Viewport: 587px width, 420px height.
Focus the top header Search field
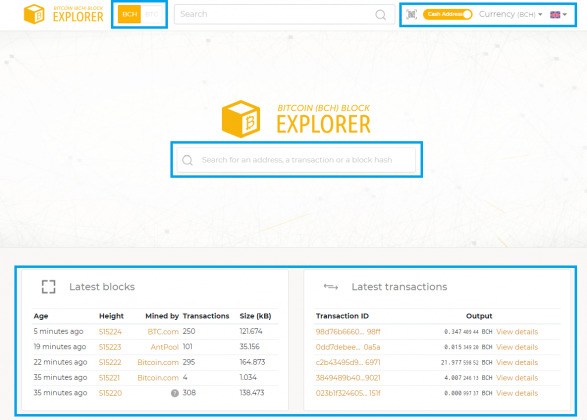pos(284,14)
